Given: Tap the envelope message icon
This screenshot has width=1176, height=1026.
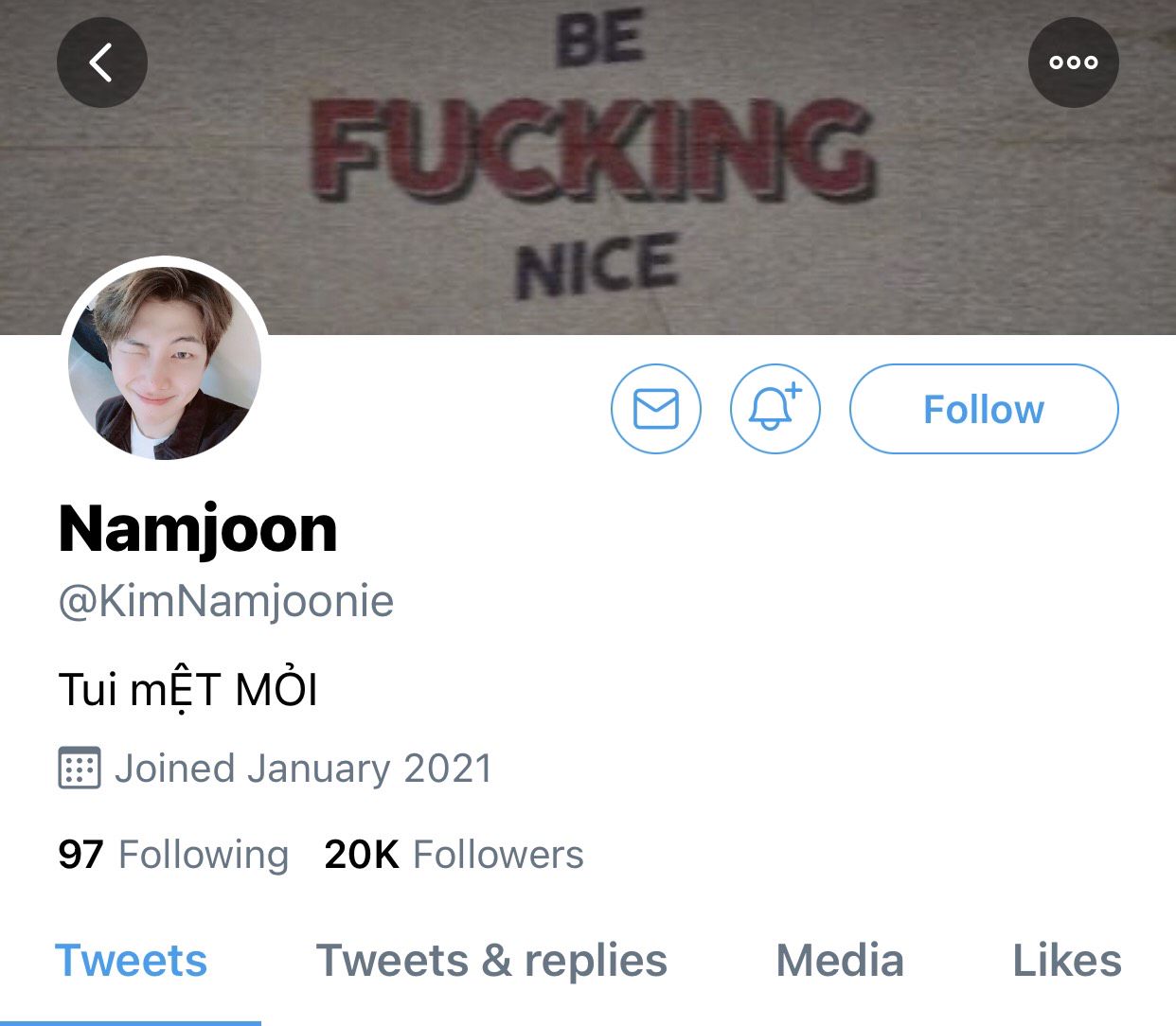Looking at the screenshot, I should 656,409.
